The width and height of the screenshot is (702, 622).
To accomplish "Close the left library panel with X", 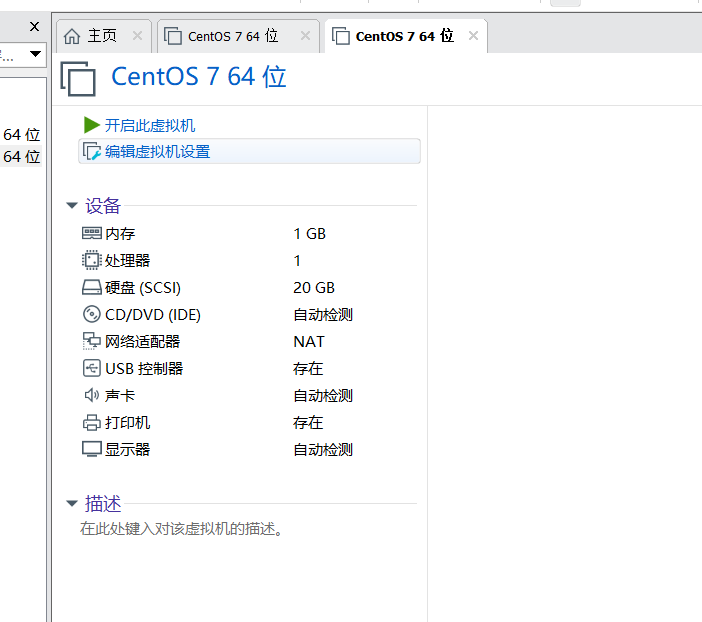I will (34, 27).
